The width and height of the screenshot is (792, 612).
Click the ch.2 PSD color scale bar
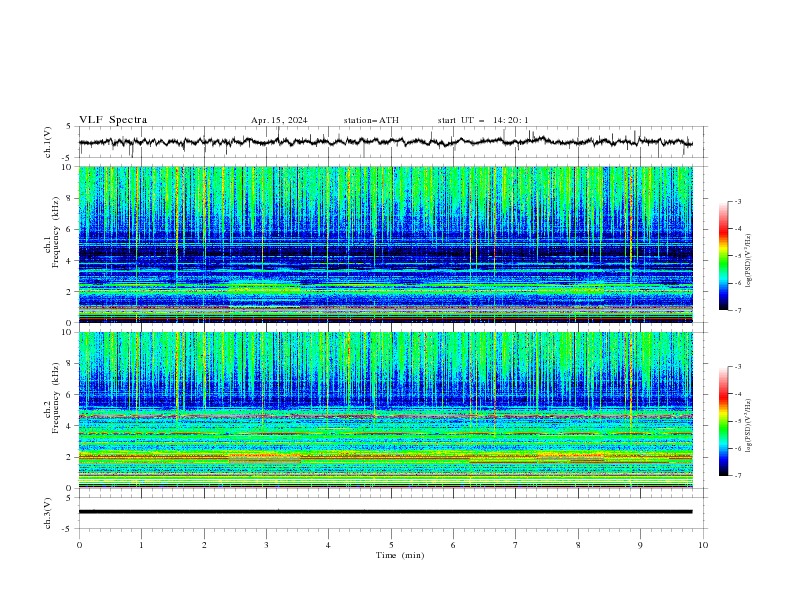click(x=723, y=421)
